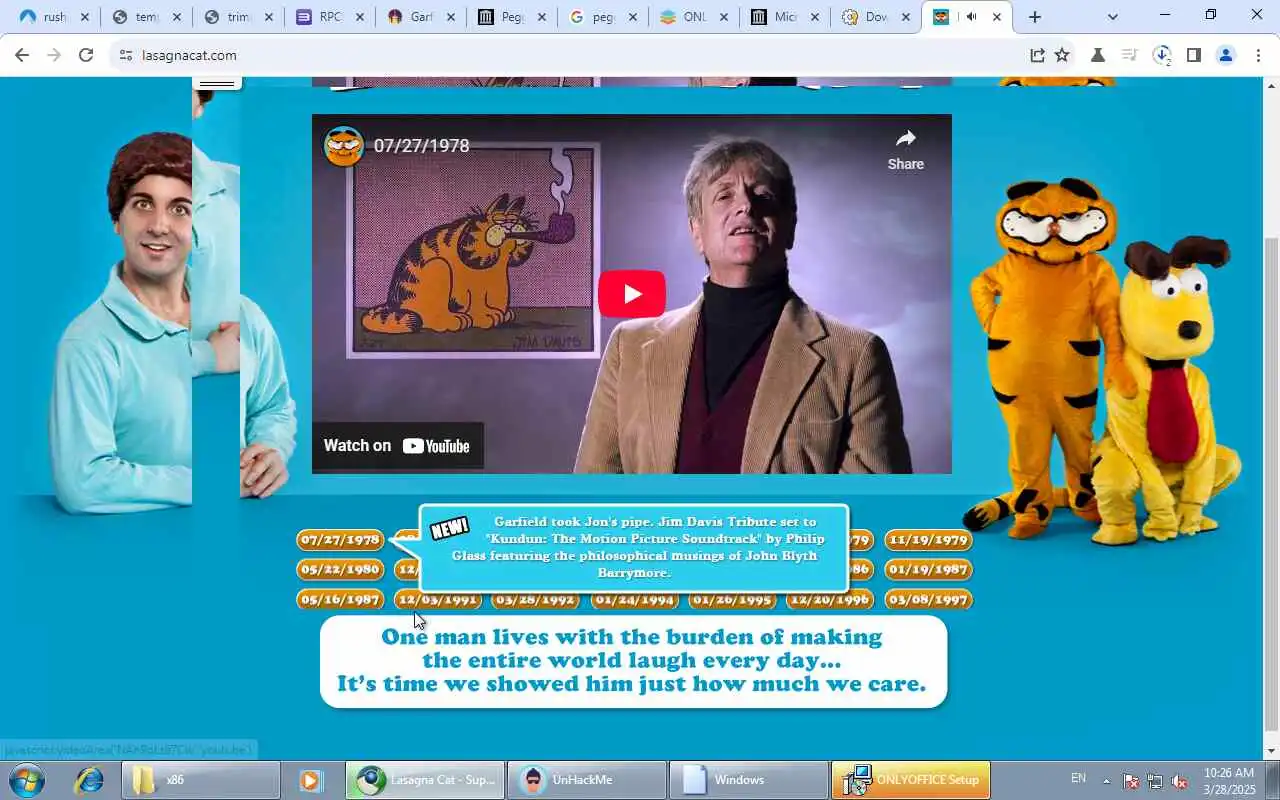Open the Action Center flag tray icon
Screen dimensions: 1280x800
pos(1131,781)
